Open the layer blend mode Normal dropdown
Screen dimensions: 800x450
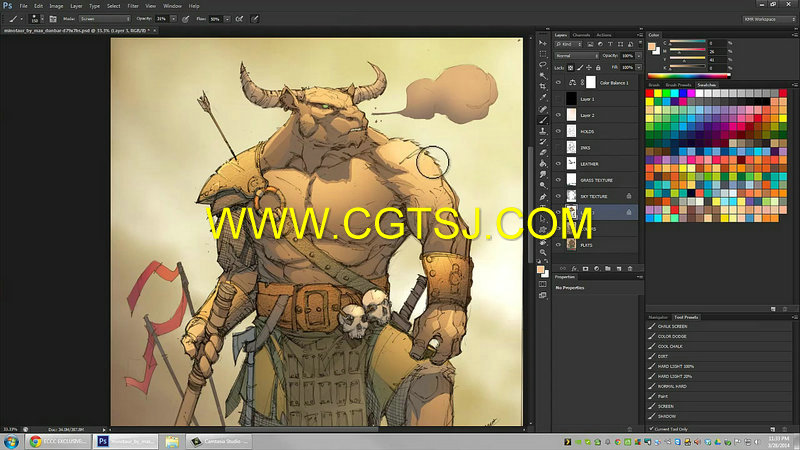click(577, 56)
